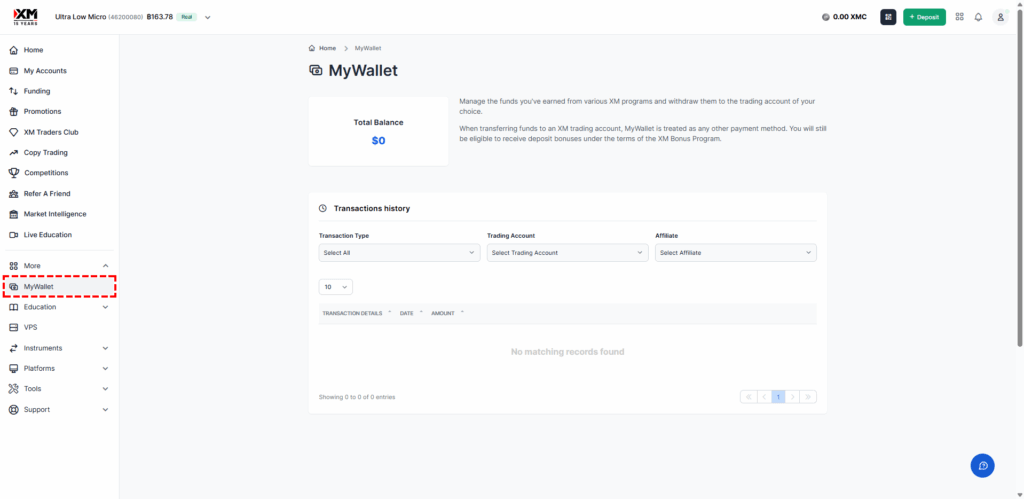This screenshot has width=1024, height=499.
Task: Expand the Platforms section
Action: (x=106, y=368)
